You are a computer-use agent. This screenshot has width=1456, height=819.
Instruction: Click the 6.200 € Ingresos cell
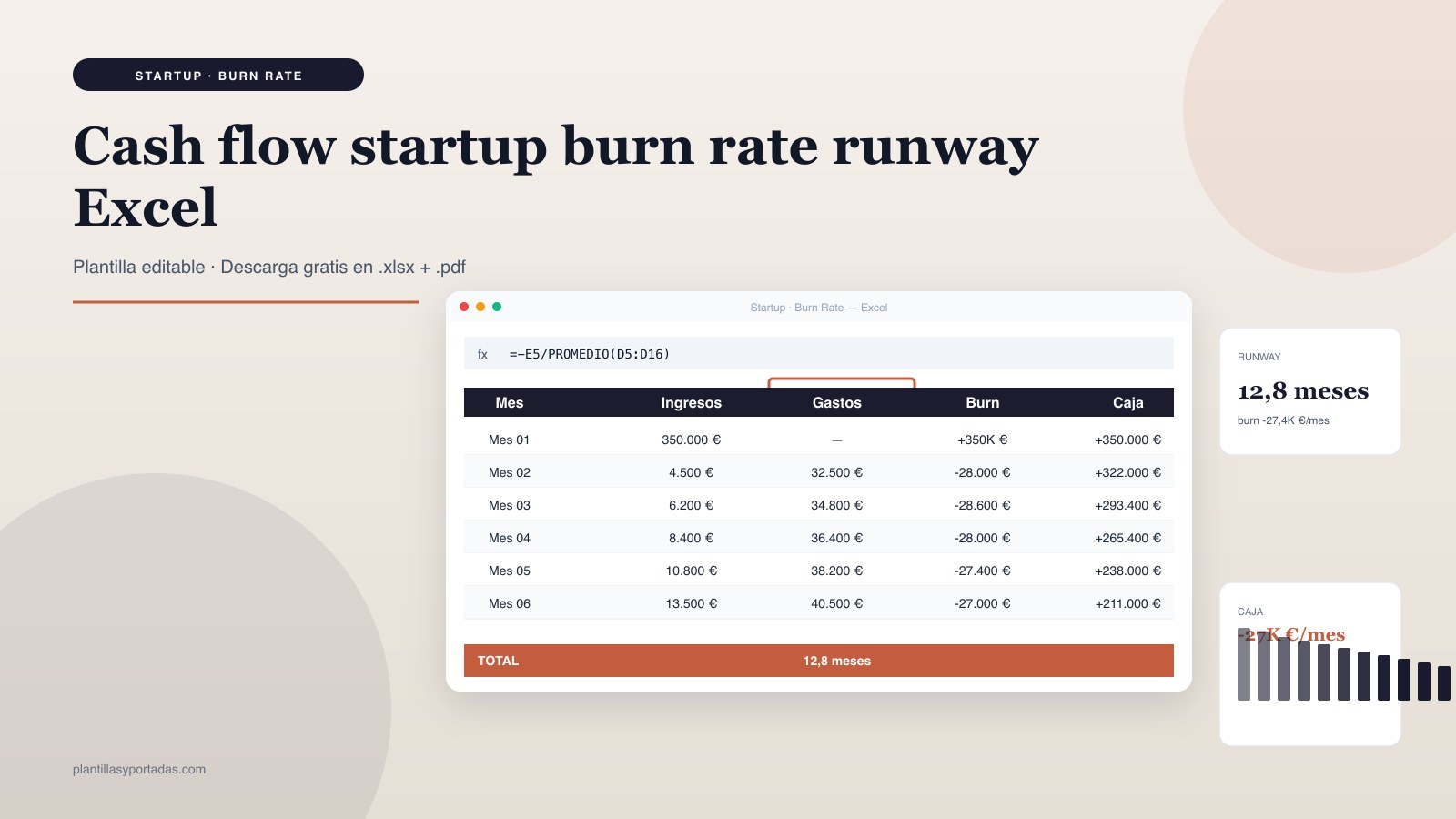pyautogui.click(x=692, y=505)
